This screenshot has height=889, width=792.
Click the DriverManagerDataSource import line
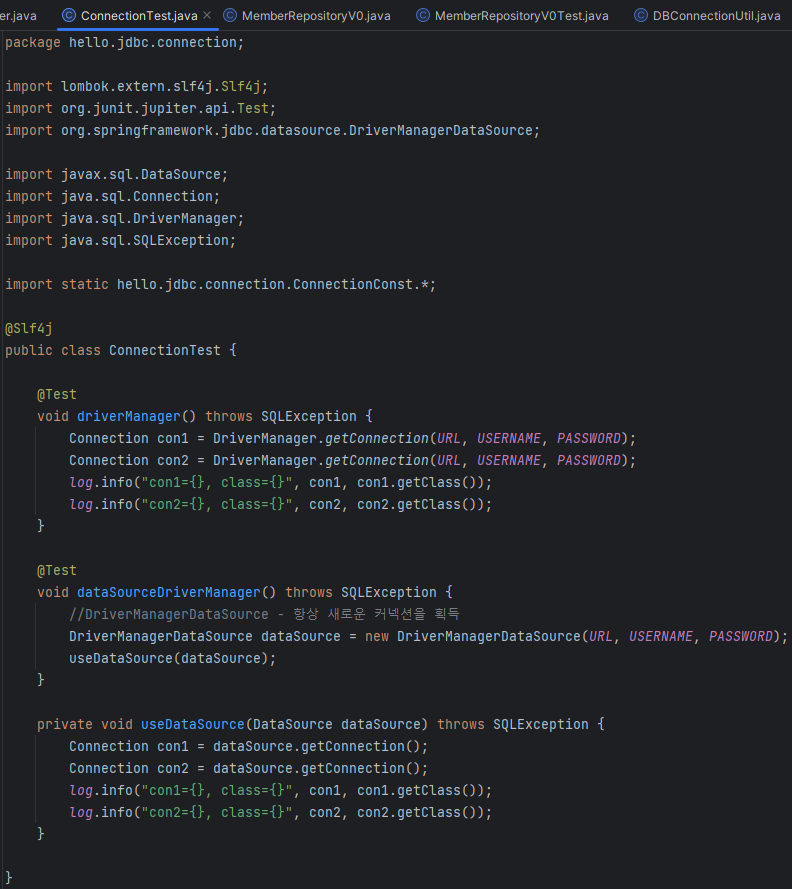pyautogui.click(x=273, y=130)
